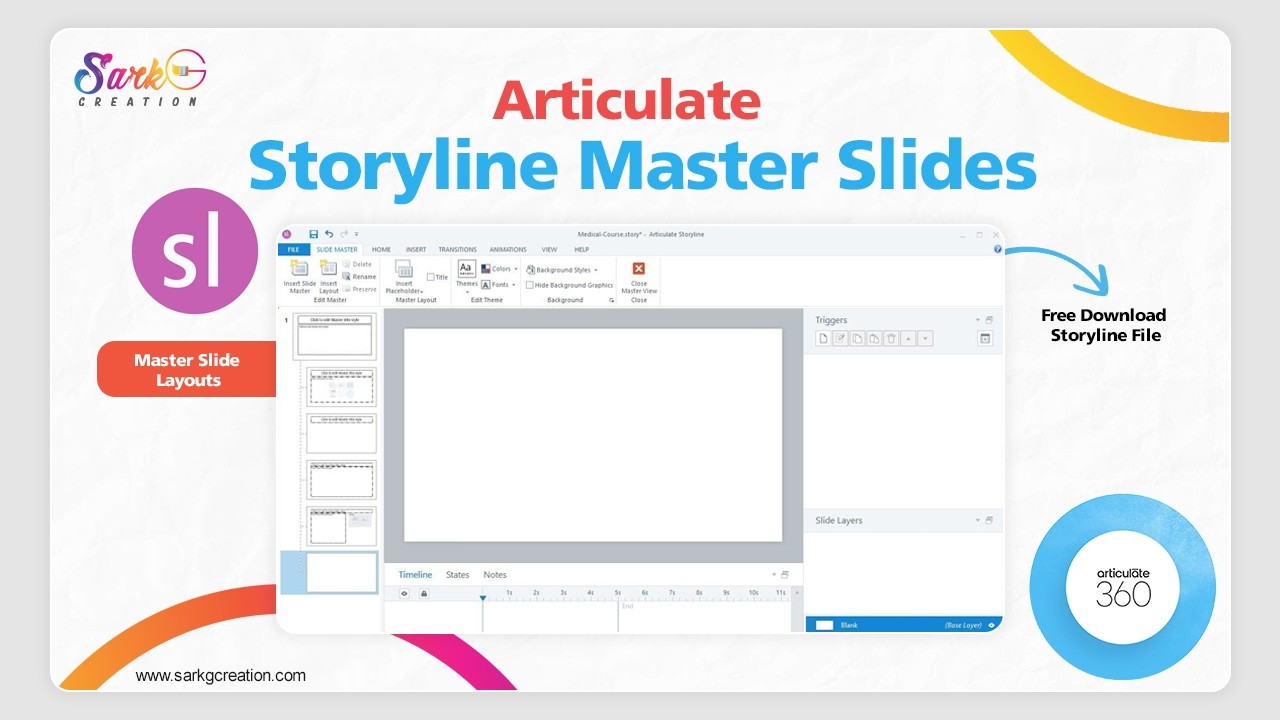Screen dimensions: 1280x720
Task: Undock the Triggers panel
Action: pos(989,320)
